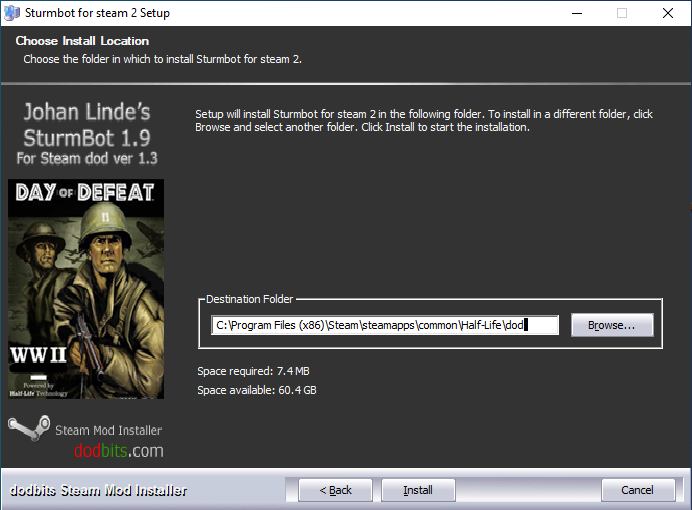Click 'Johan Linde's' heading text

87,112
